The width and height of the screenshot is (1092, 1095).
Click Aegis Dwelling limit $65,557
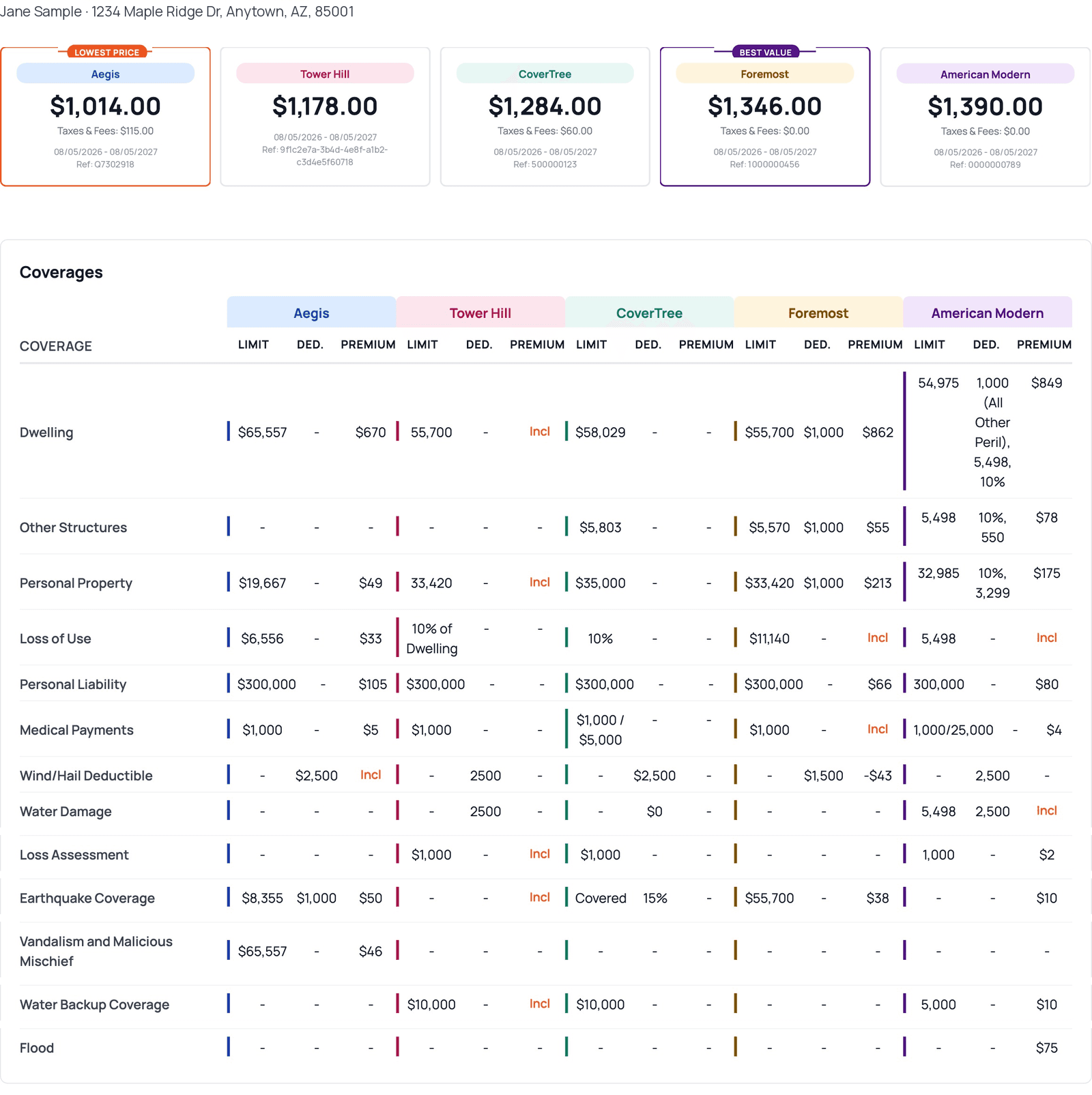pyautogui.click(x=262, y=433)
